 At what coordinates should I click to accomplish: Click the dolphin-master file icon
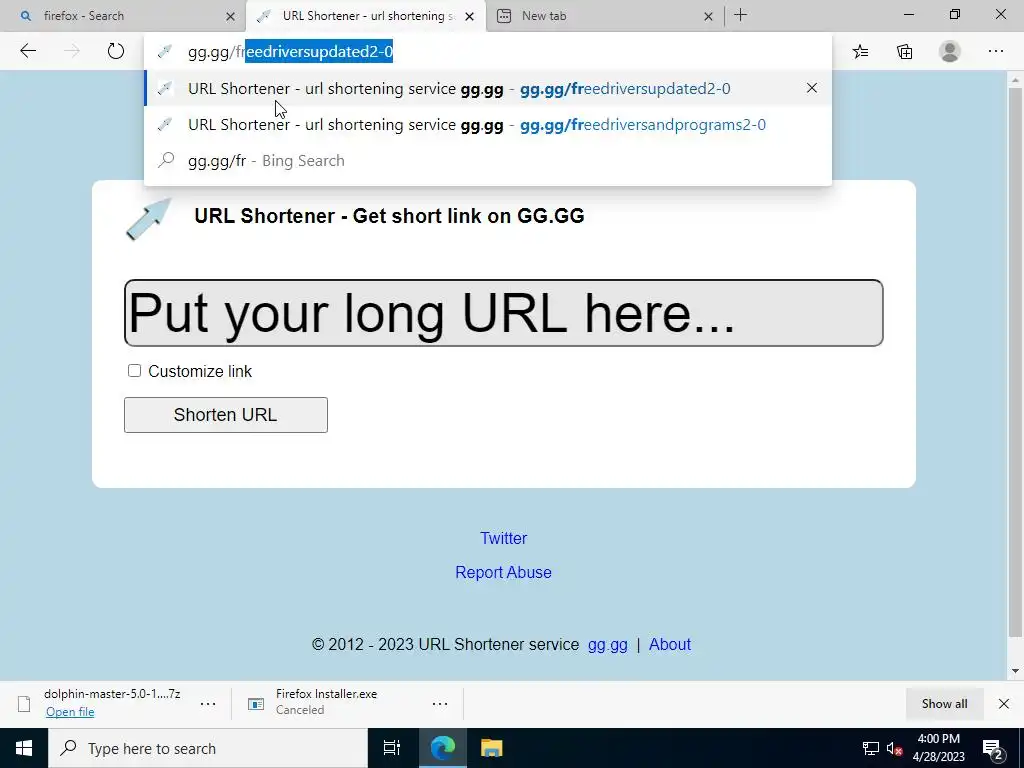[x=24, y=703]
